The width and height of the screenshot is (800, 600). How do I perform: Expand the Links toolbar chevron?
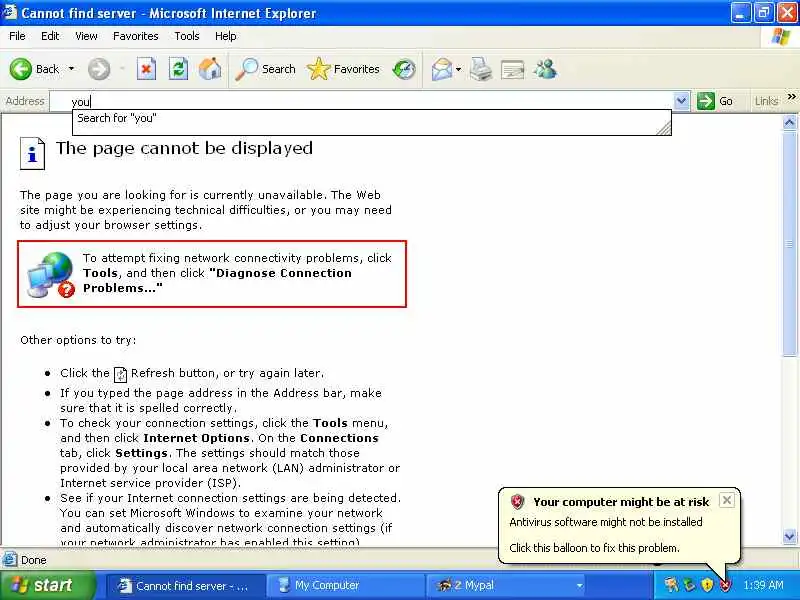point(791,97)
